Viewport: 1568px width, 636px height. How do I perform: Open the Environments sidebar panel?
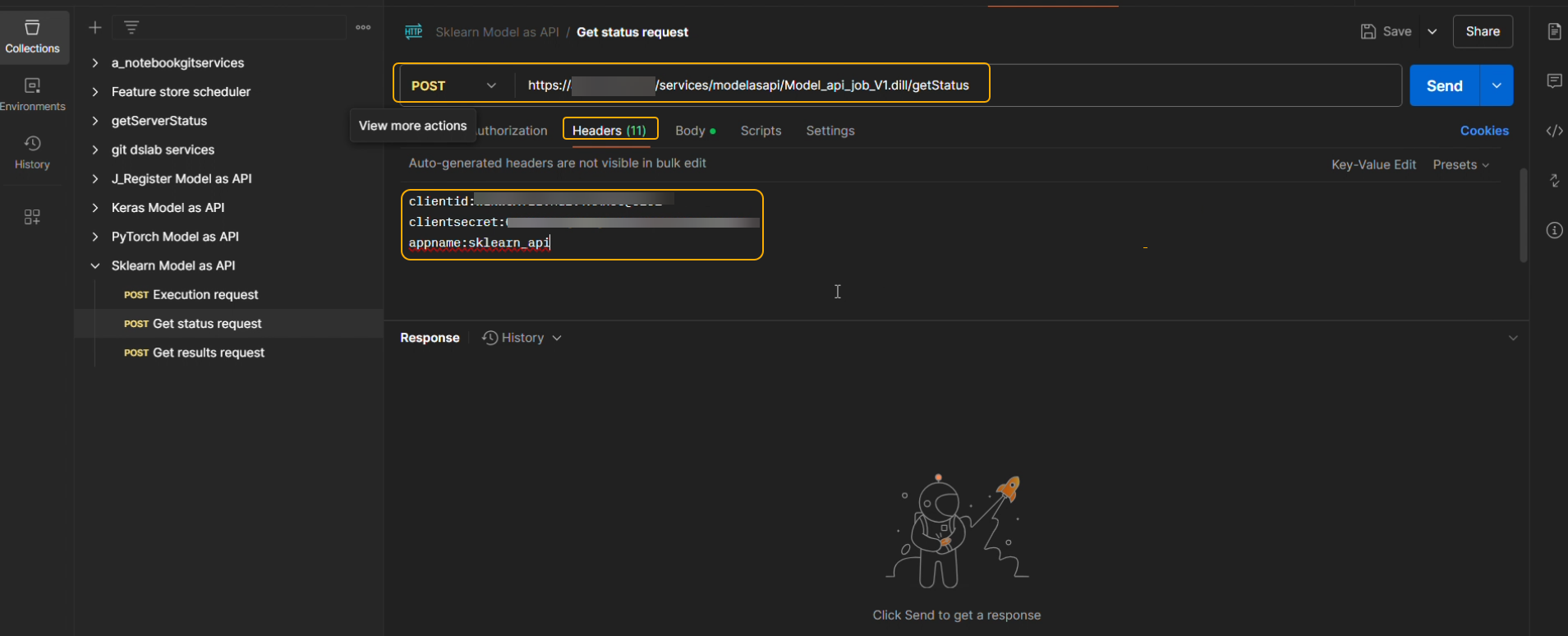32,94
